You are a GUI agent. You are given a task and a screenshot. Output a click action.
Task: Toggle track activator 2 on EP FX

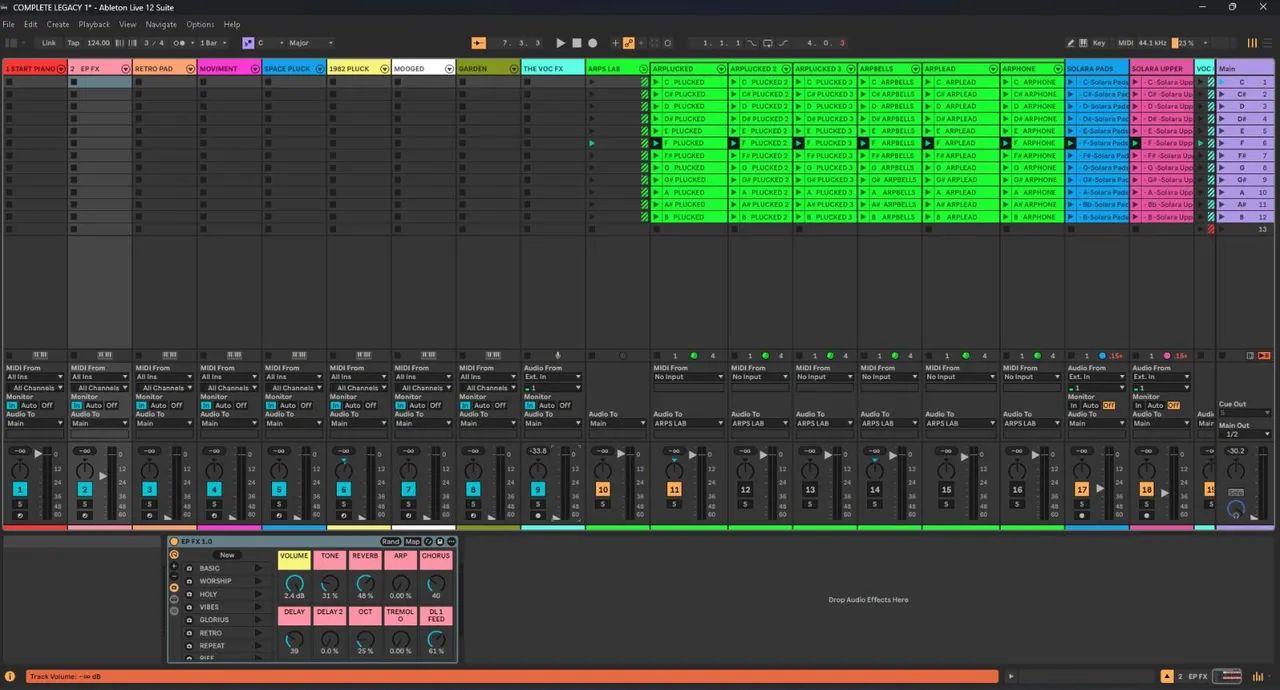(x=85, y=489)
